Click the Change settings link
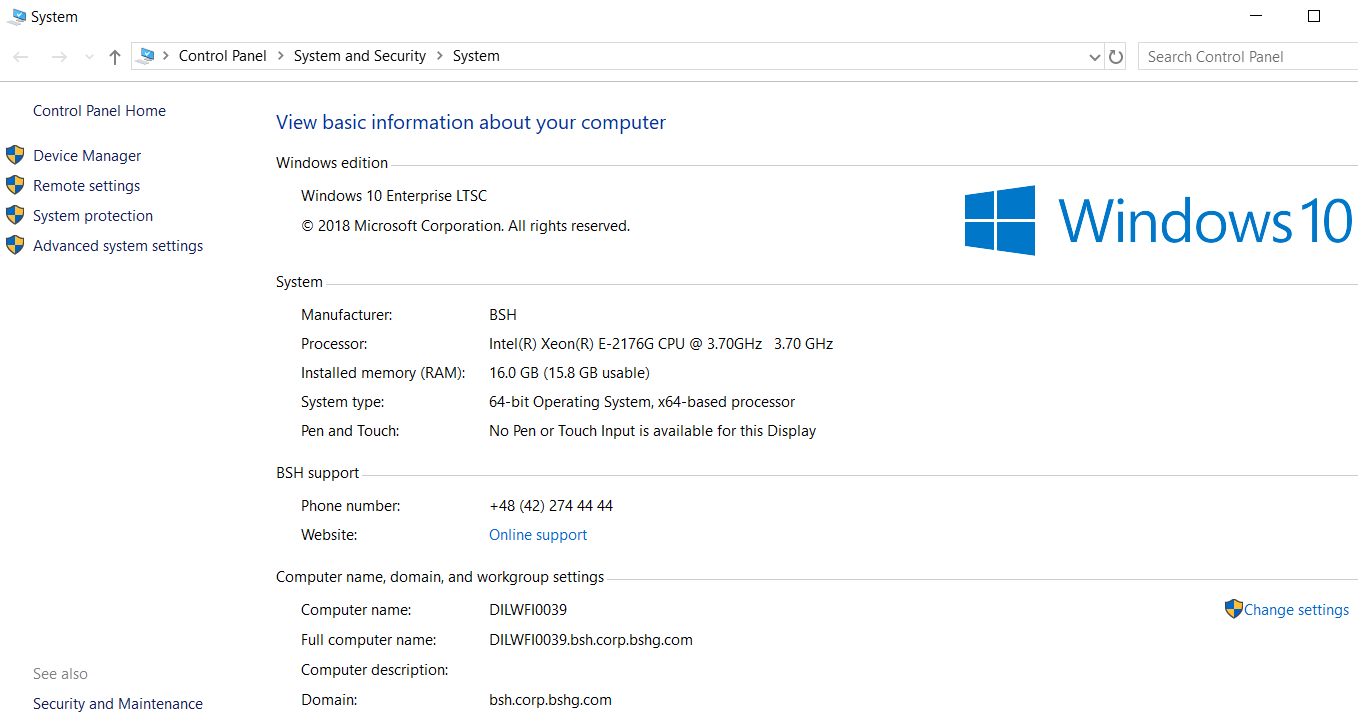Screen dimensions: 1358x727 [1296, 610]
